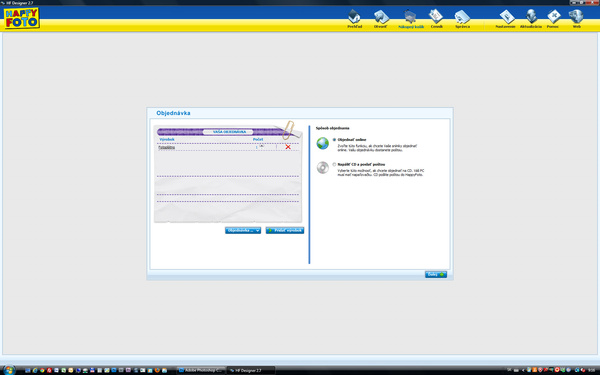This screenshot has width=600, height=375.
Task: Open the Cenník price list icon
Action: pos(436,19)
